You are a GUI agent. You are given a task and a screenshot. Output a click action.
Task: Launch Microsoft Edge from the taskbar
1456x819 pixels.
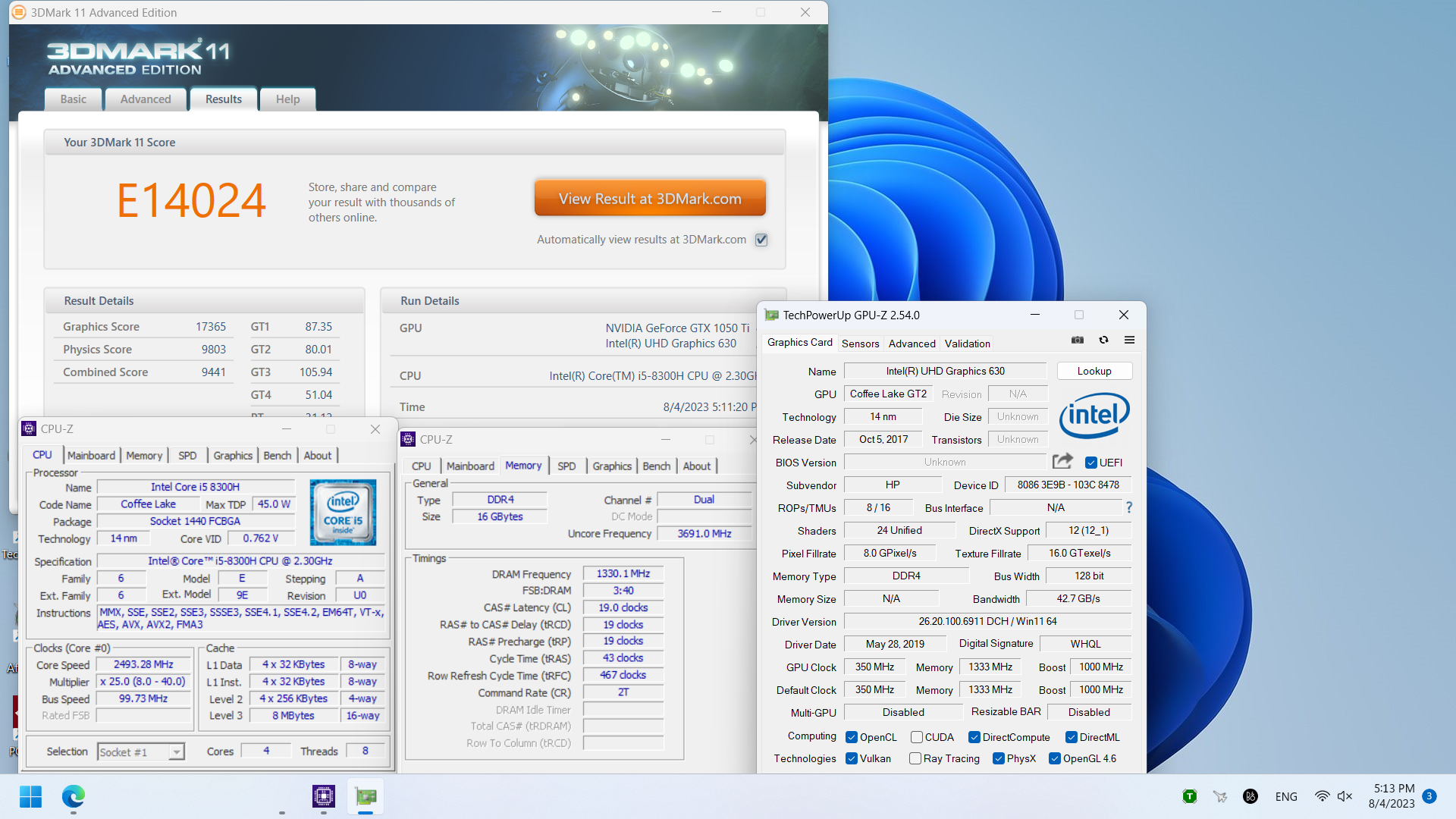(73, 796)
